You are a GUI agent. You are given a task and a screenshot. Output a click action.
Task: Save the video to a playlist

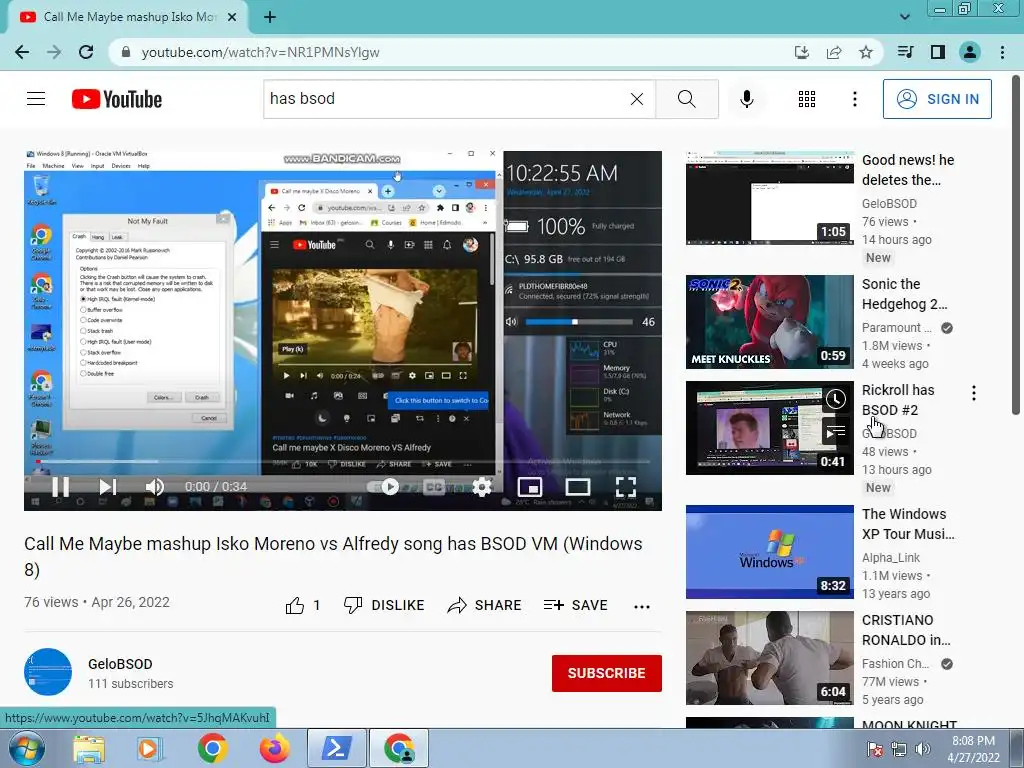coord(575,605)
